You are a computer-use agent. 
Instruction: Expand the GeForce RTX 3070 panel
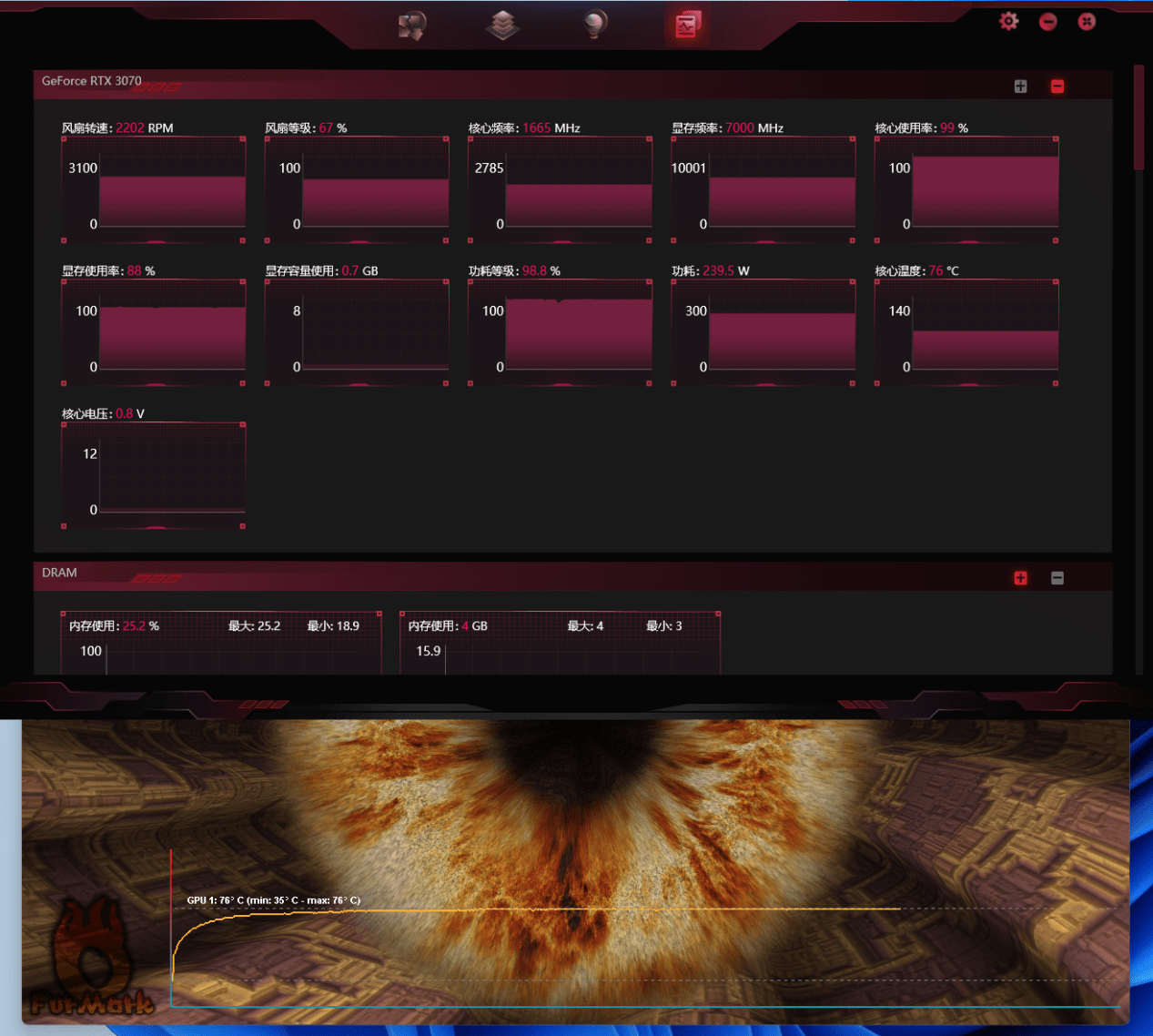pyautogui.click(x=1020, y=86)
